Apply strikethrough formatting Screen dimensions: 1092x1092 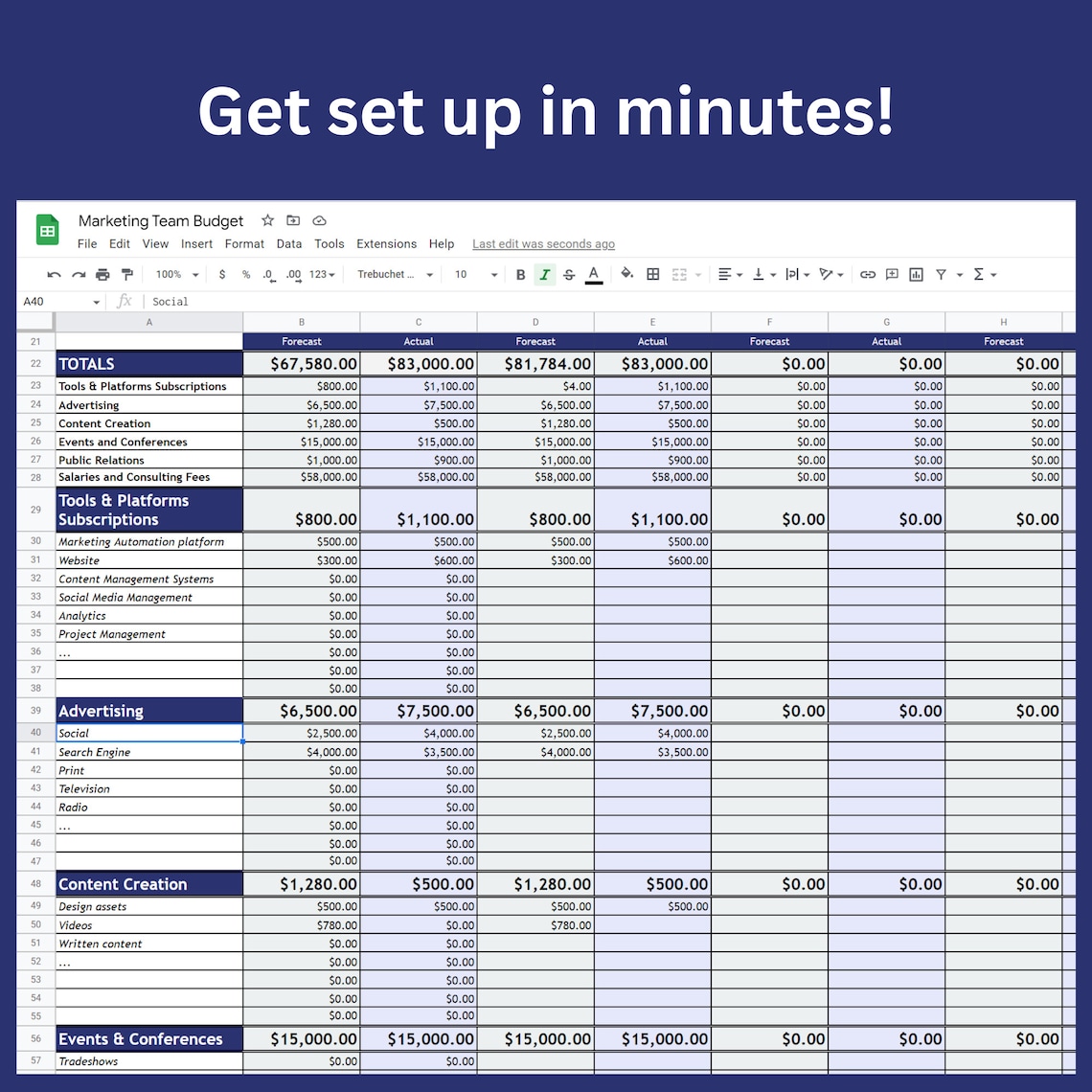[x=569, y=274]
